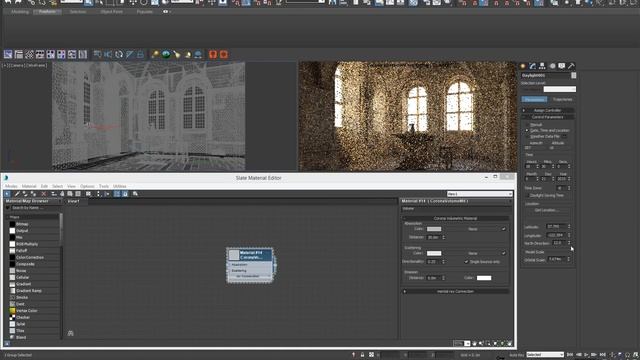Screen dimensions: 640x360
Task: Select Material #14 node in View1
Action: [250, 265]
